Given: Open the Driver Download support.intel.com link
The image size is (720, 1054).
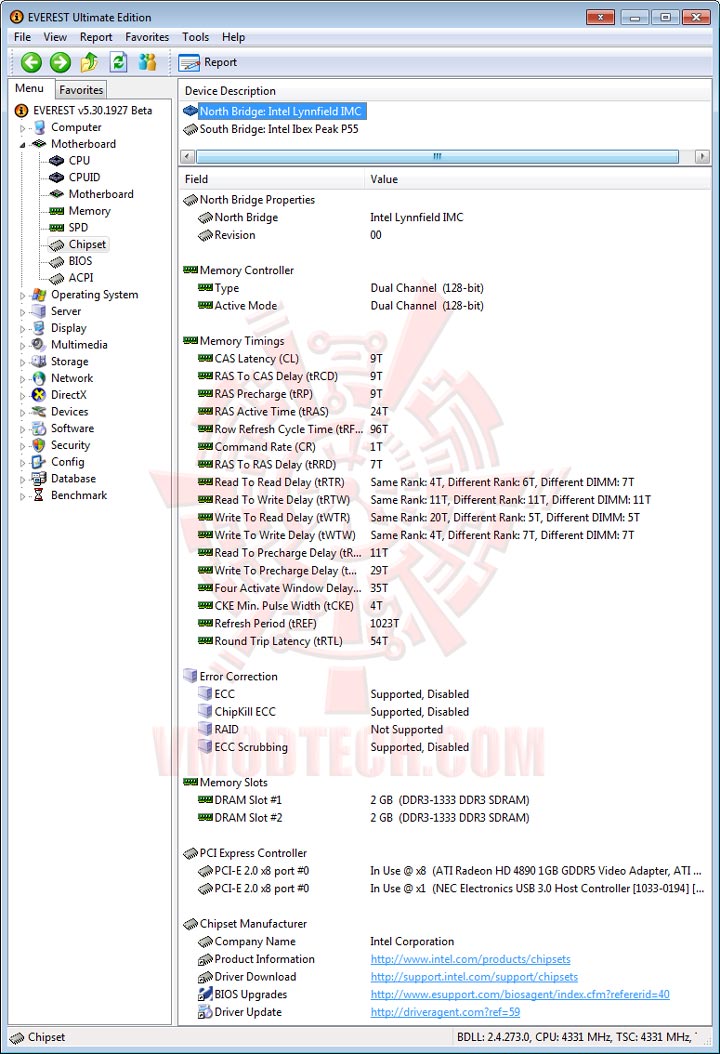Looking at the screenshot, I should tap(474, 977).
